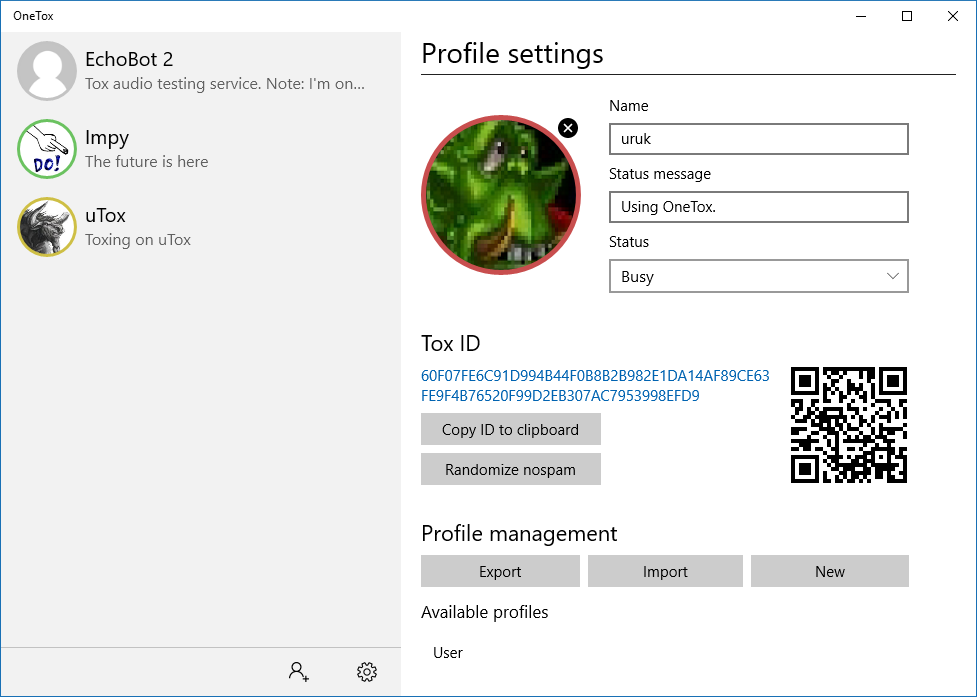Image resolution: width=977 pixels, height=697 pixels.
Task: Open the add friend icon
Action: tap(298, 671)
